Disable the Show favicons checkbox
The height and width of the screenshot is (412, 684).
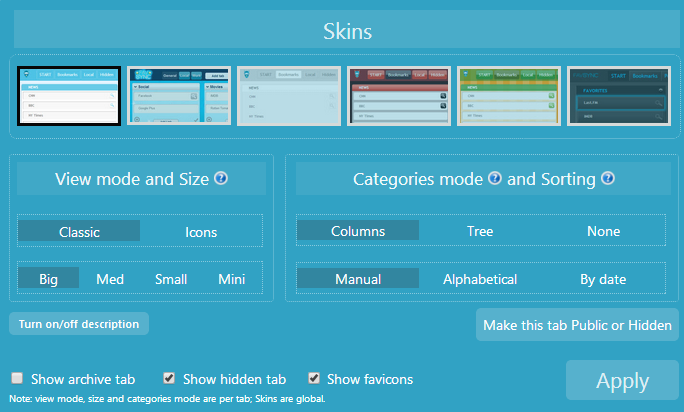[314, 379]
